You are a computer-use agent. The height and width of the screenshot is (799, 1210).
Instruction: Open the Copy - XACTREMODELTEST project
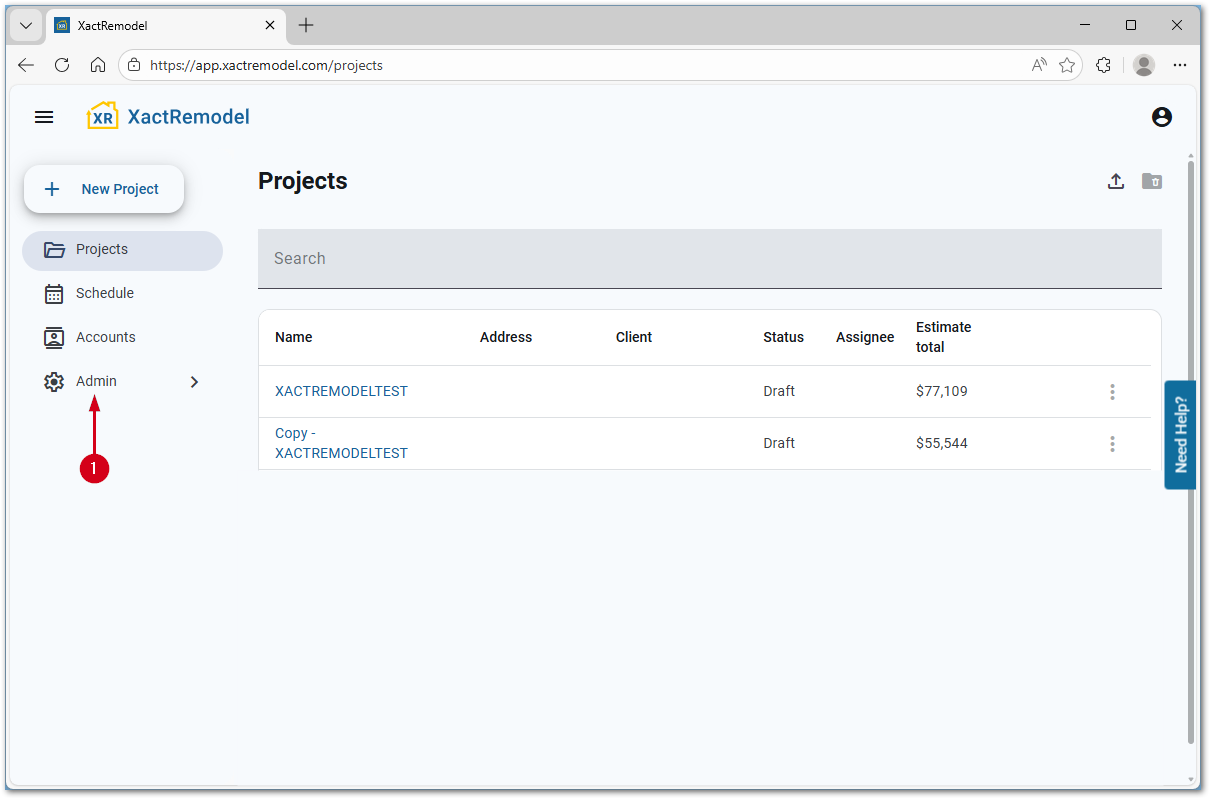(341, 443)
